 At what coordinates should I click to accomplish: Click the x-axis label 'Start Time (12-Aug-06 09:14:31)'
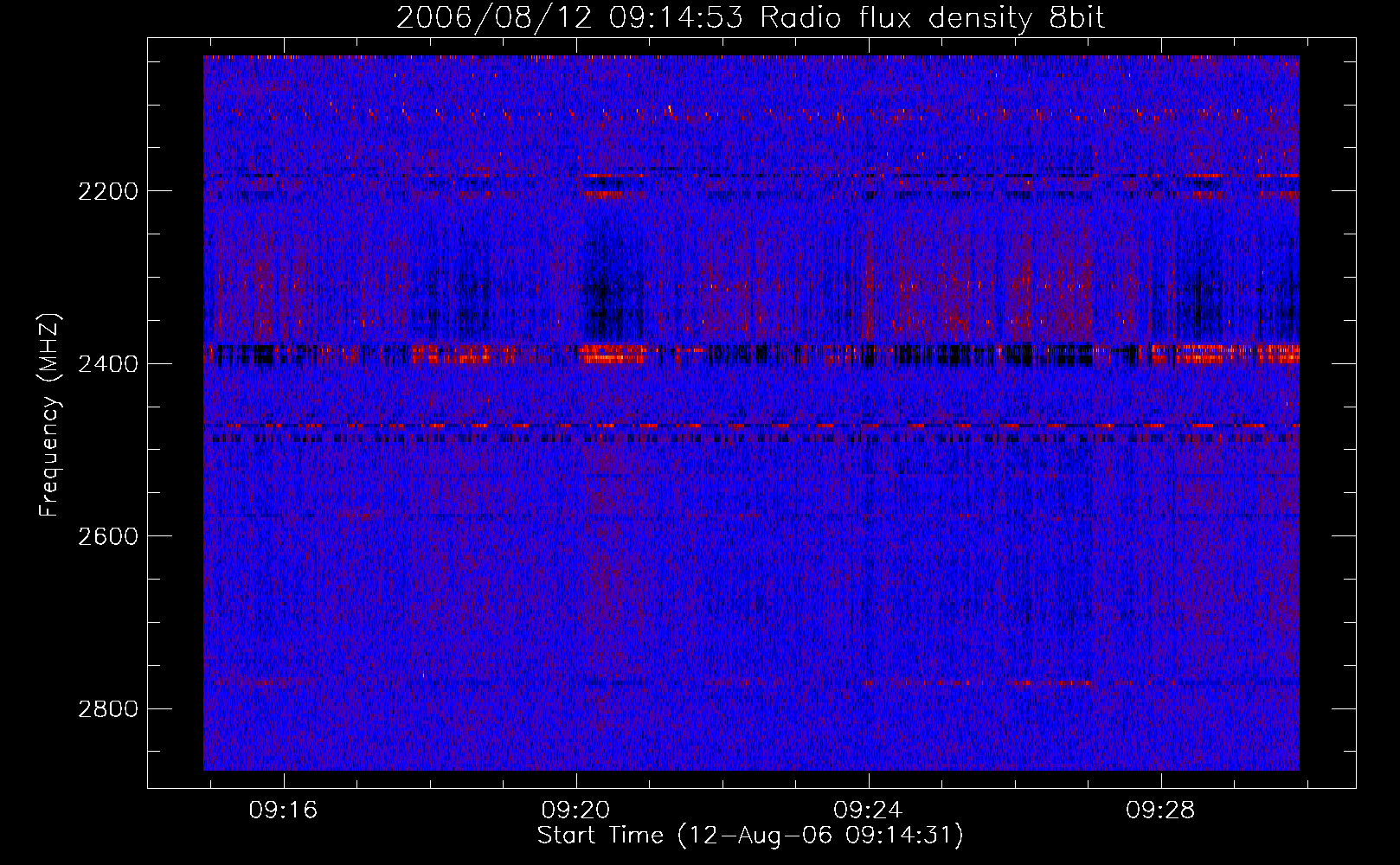pyautogui.click(x=750, y=836)
